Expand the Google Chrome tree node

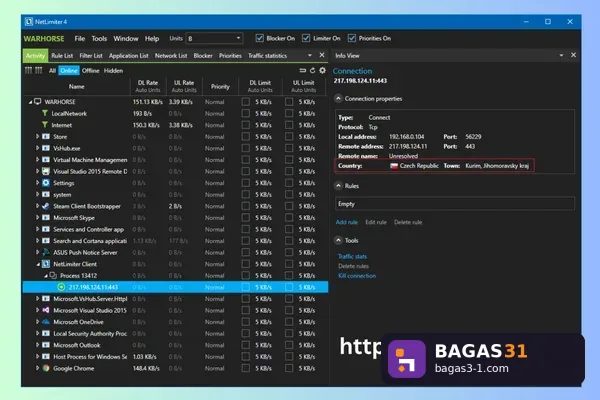38,368
